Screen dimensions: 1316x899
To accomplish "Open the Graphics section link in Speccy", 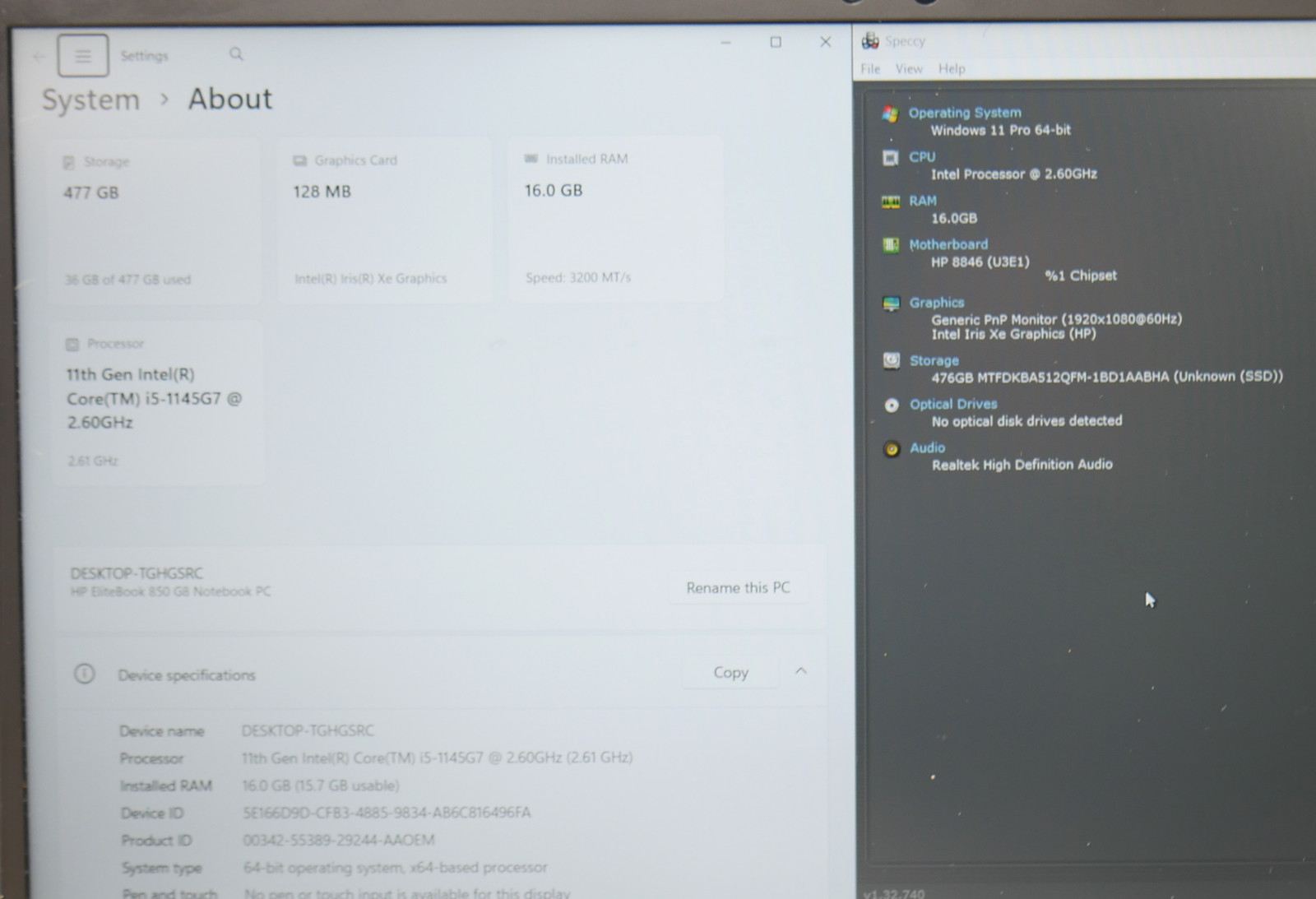I will tap(937, 303).
